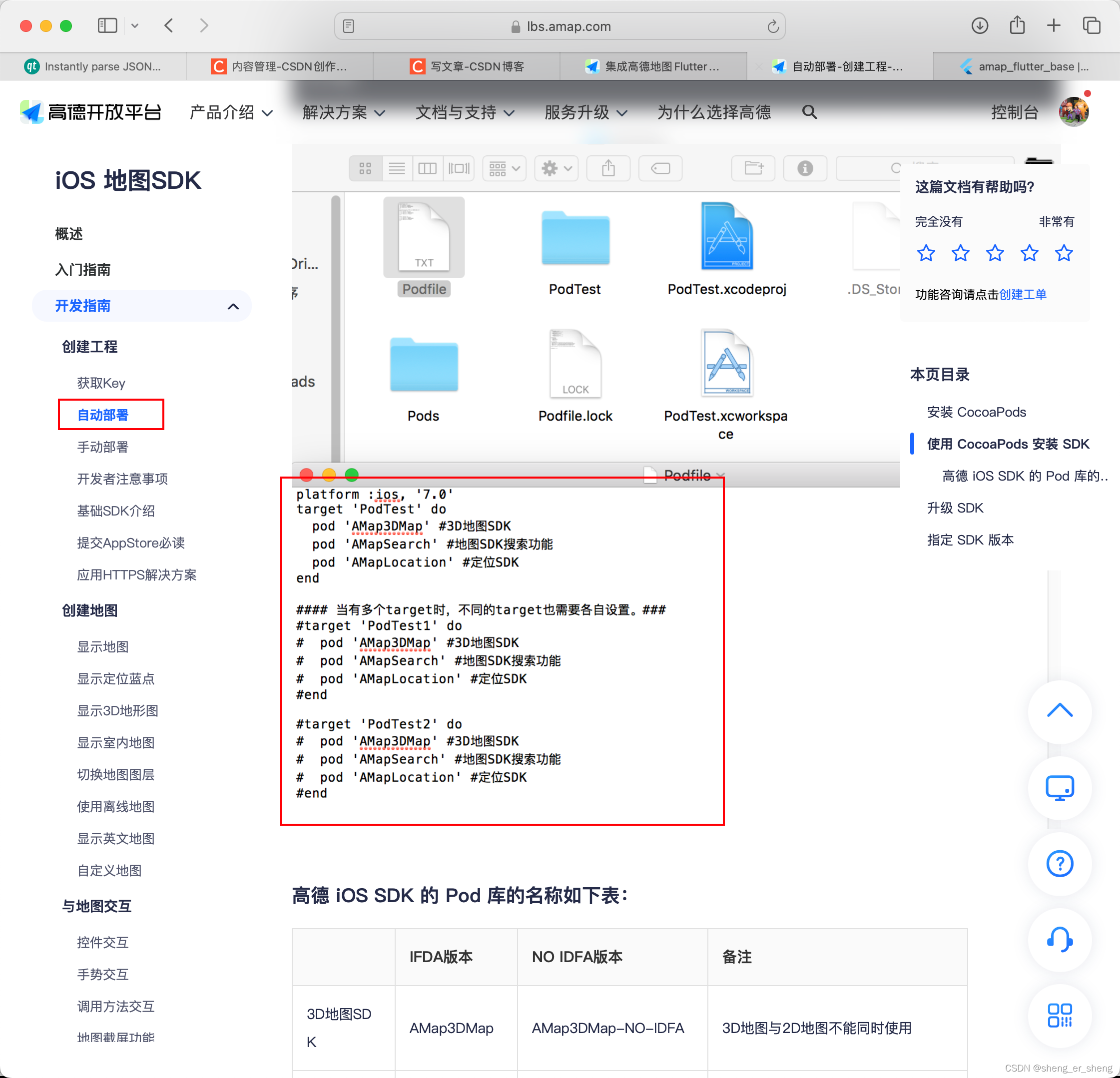Expand the 产品介绍 menu
The image size is (1120, 1078).
(231, 112)
